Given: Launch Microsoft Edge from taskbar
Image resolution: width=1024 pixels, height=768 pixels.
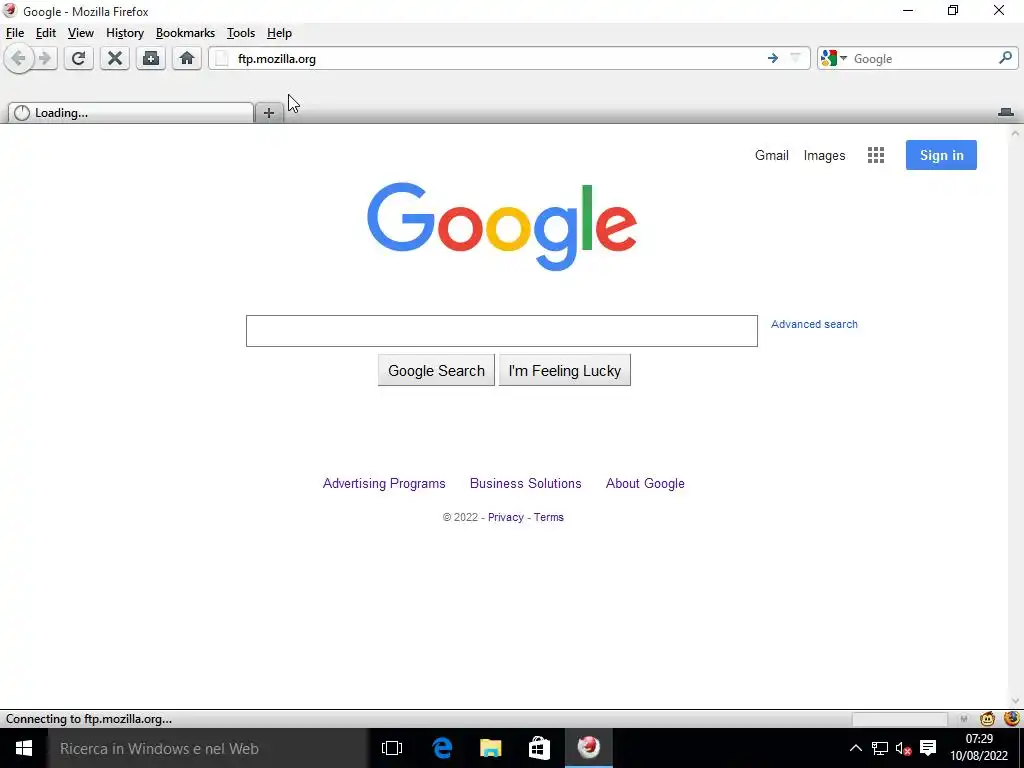Looking at the screenshot, I should [x=442, y=748].
